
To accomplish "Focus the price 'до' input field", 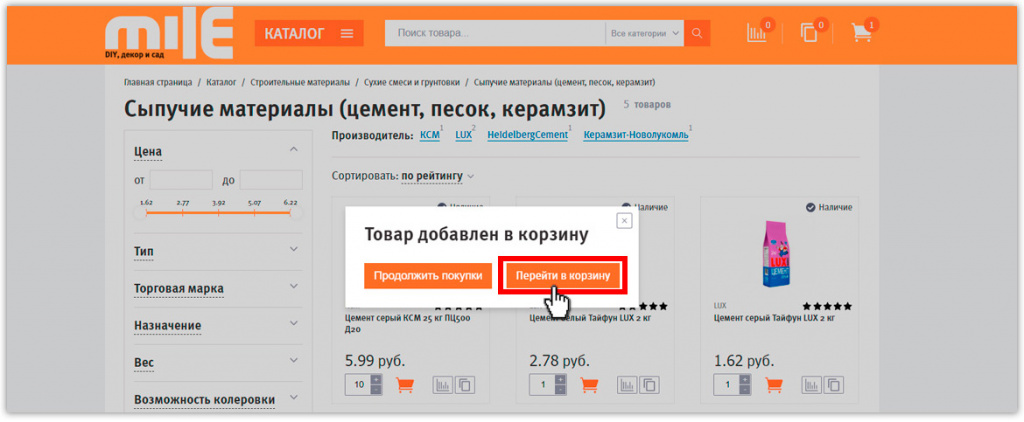I will [271, 180].
